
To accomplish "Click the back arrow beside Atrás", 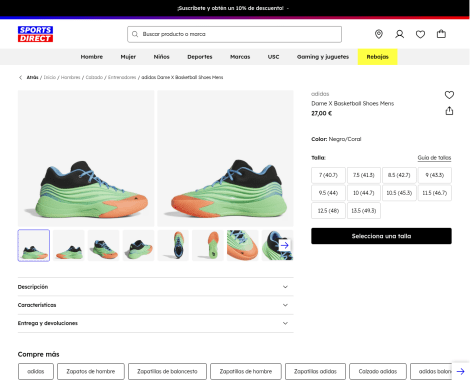I will [20, 77].
